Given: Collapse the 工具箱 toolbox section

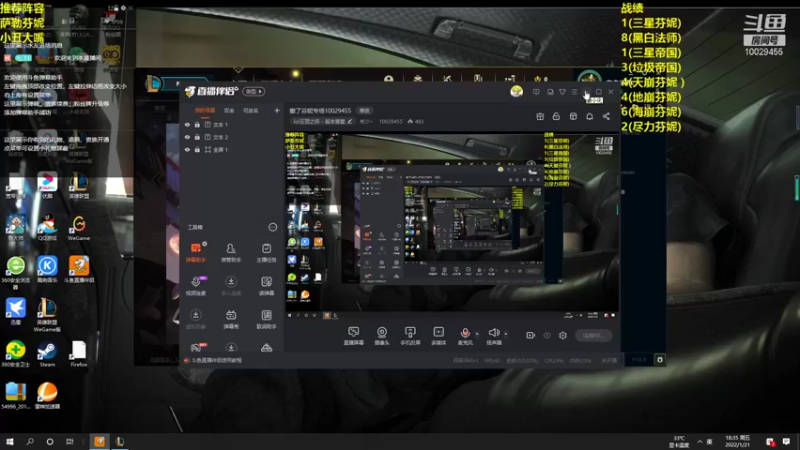Looking at the screenshot, I should pyautogui.click(x=272, y=227).
